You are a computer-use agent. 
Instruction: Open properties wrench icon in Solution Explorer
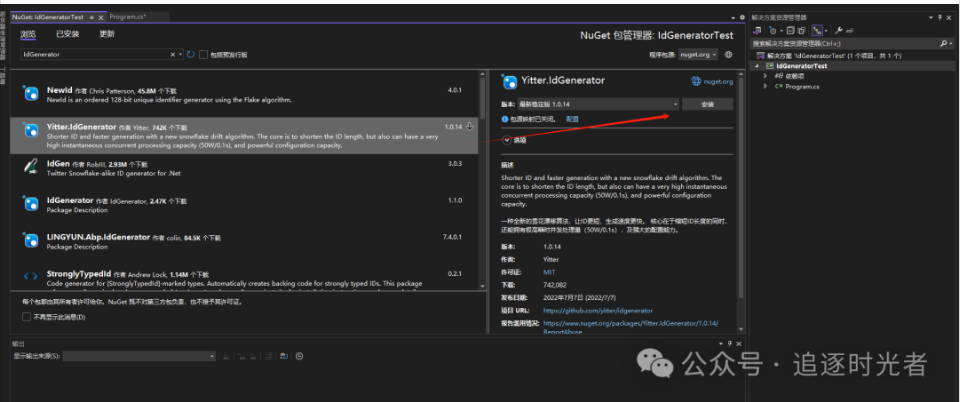[839, 30]
